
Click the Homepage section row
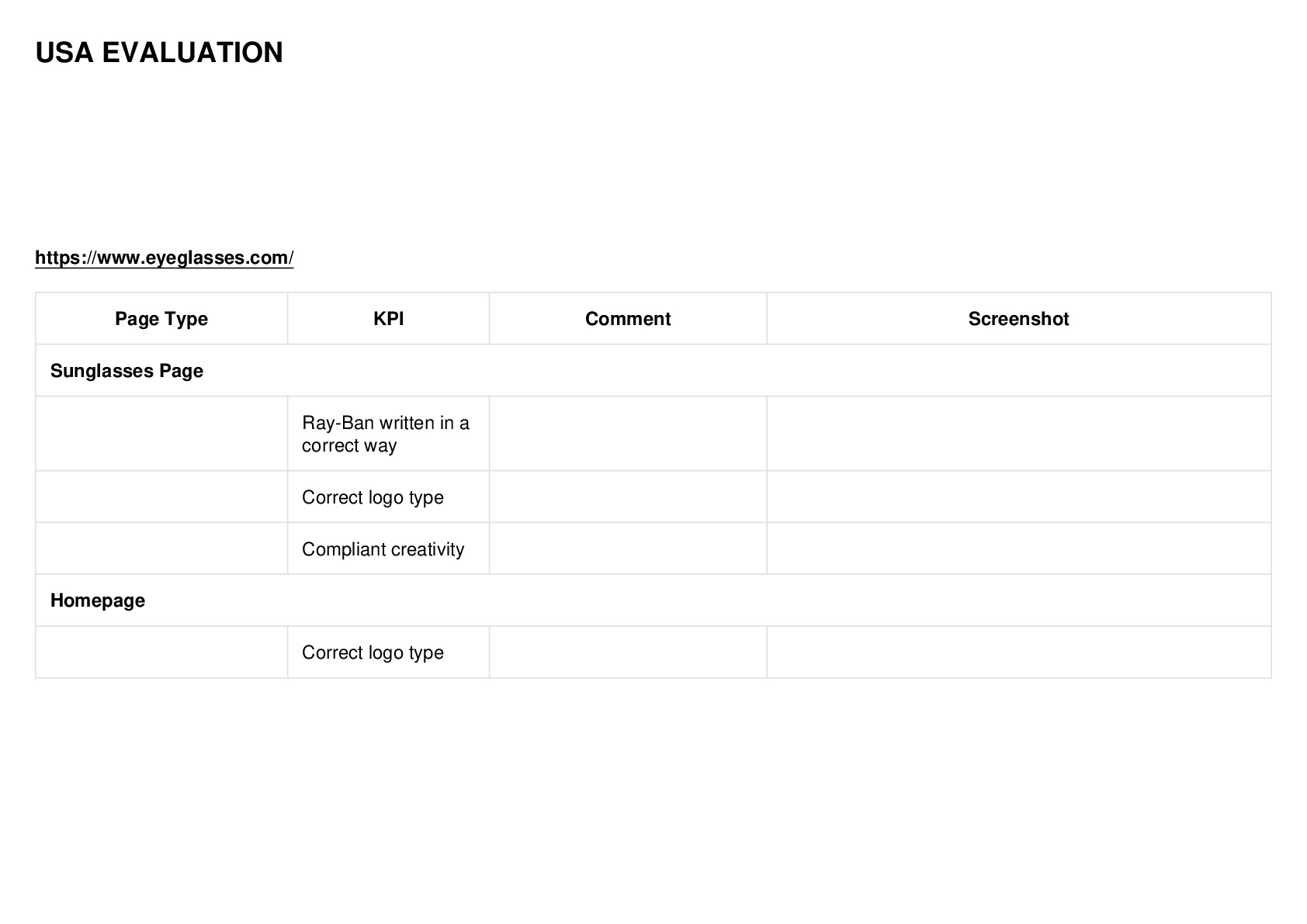(x=653, y=600)
